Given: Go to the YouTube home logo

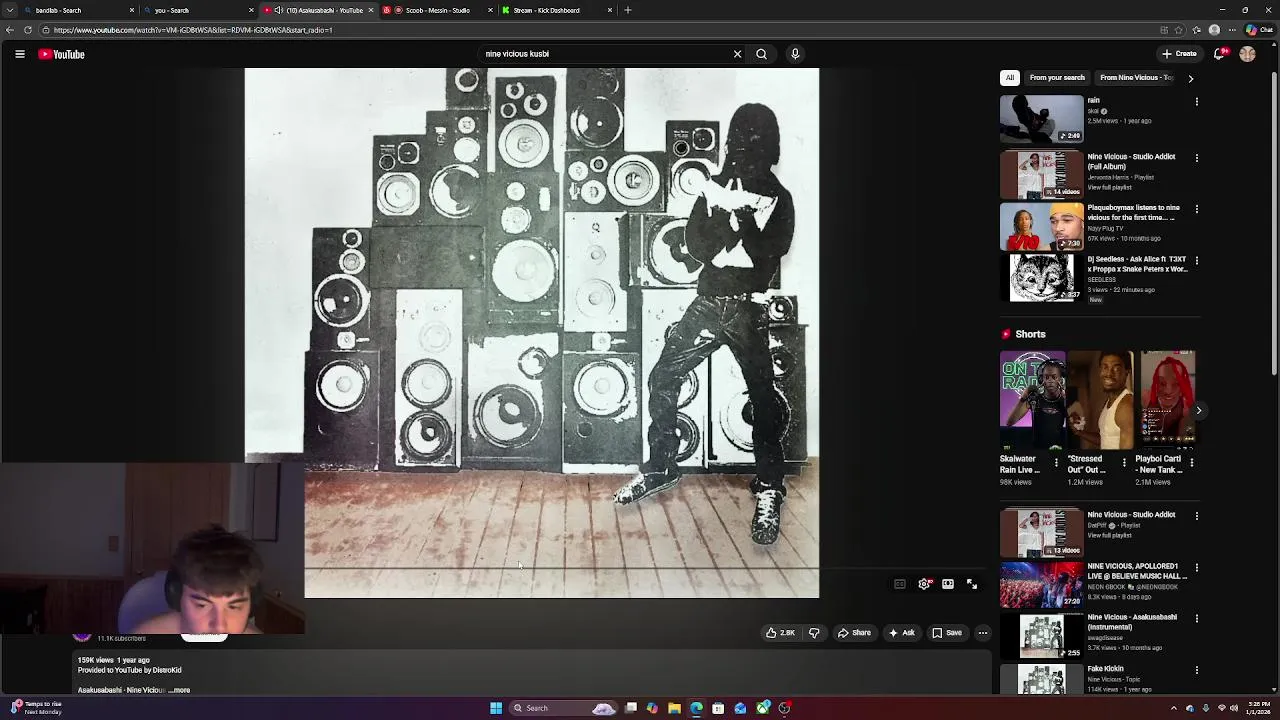Looking at the screenshot, I should pyautogui.click(x=62, y=54).
